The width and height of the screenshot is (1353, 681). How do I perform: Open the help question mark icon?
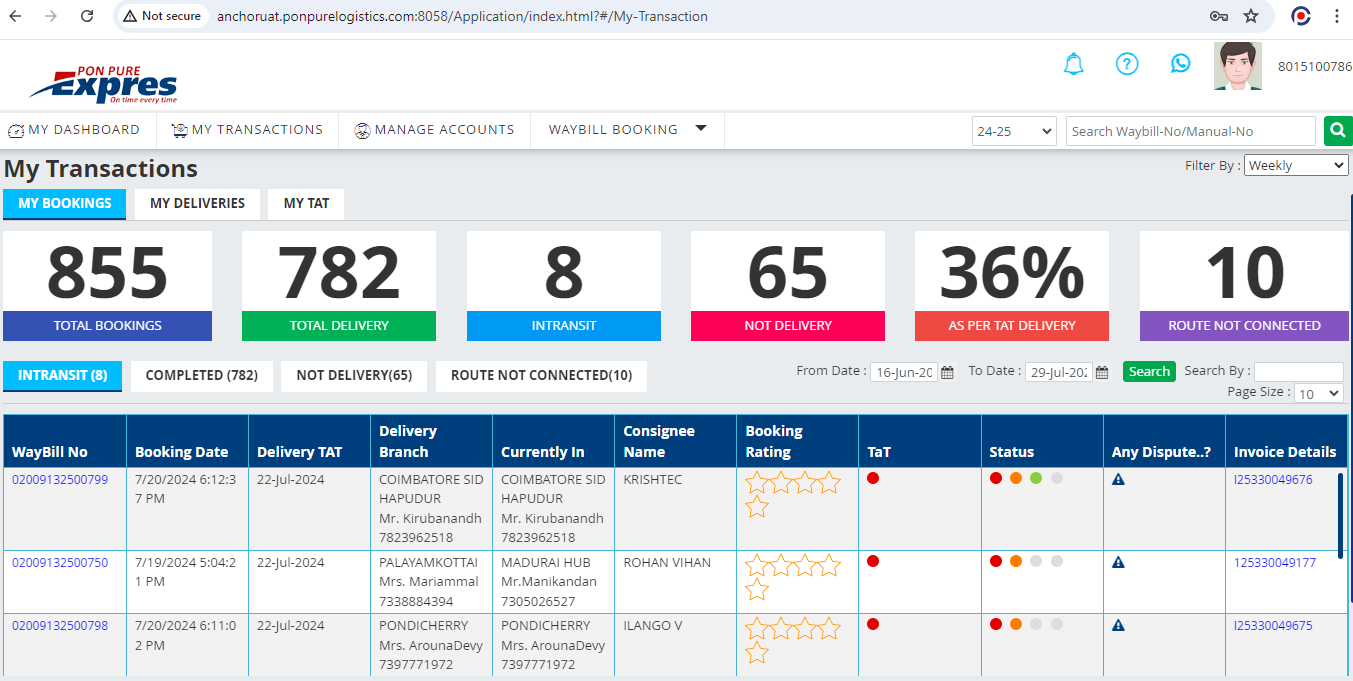tap(1127, 64)
